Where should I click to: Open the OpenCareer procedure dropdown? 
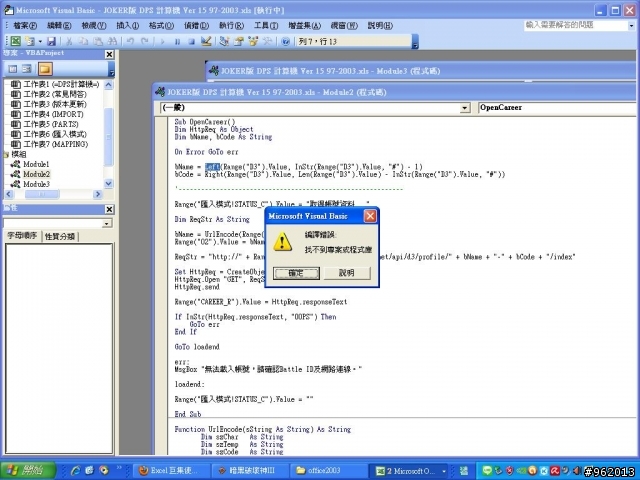click(x=557, y=108)
